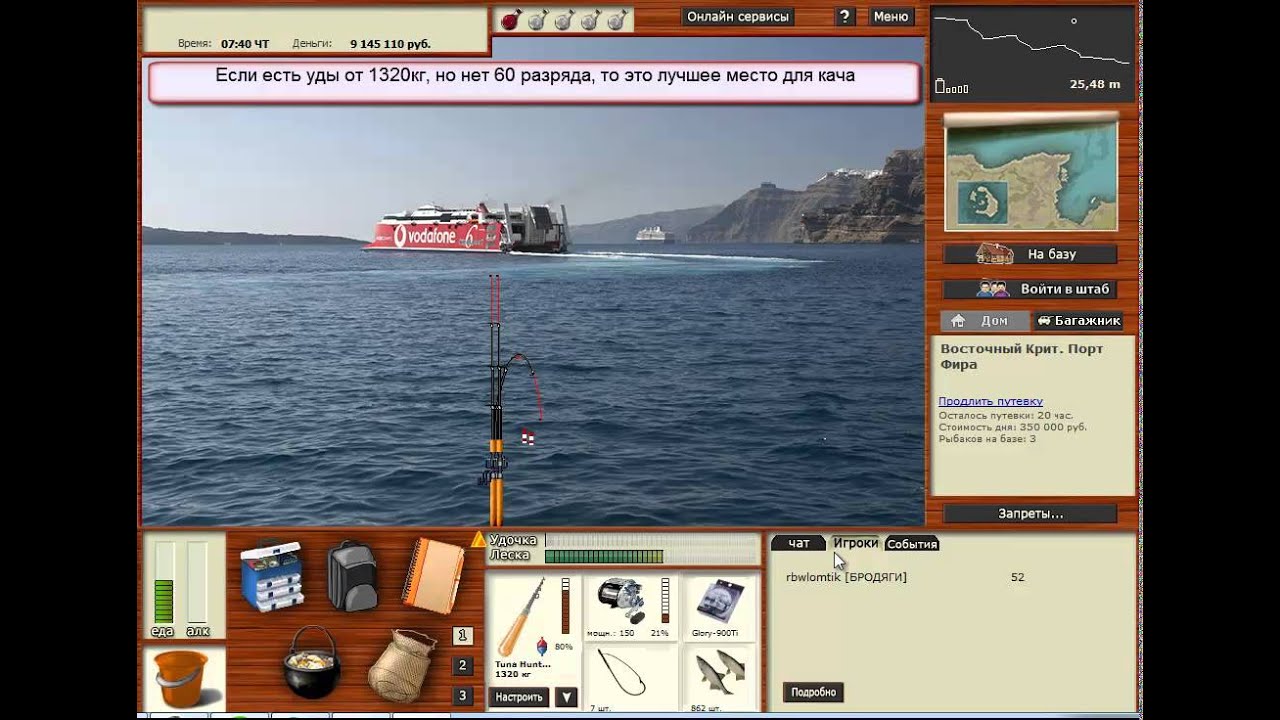Click the highlighted red bait indicator
Image resolution: width=1280 pixels, height=720 pixels.
(x=510, y=19)
